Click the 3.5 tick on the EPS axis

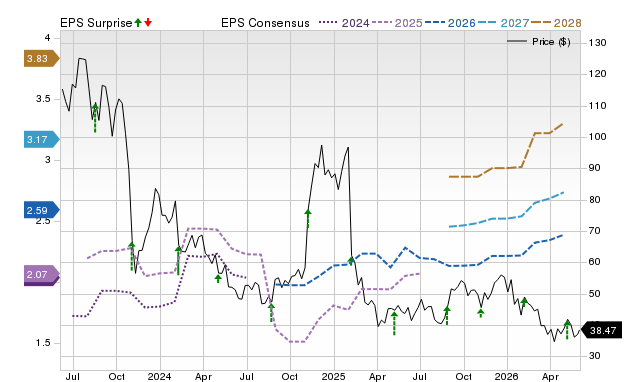click(43, 99)
